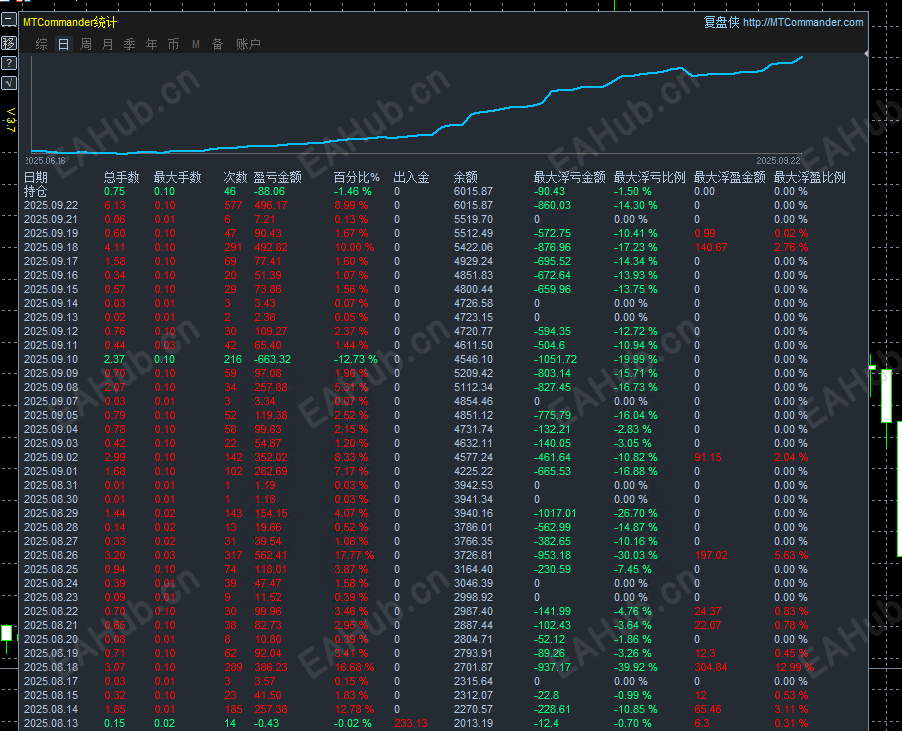Image resolution: width=902 pixels, height=731 pixels.
Task: Switch to the 月 monthly statistics tab
Action: click(107, 44)
